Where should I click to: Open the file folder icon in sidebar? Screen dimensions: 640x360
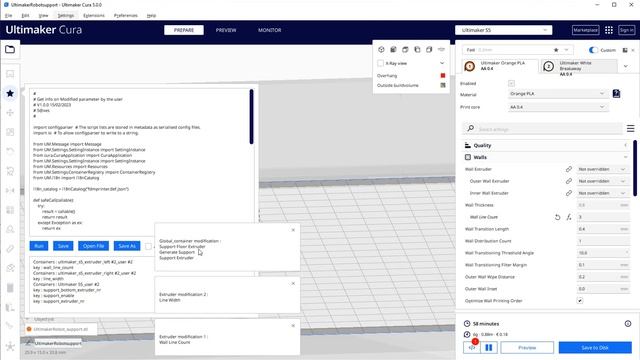(10, 49)
